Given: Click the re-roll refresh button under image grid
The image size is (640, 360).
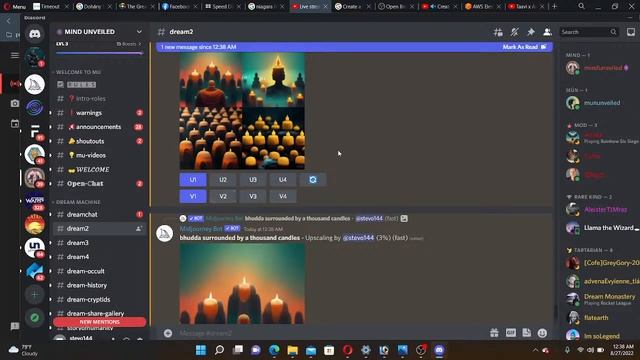Looking at the screenshot, I should (x=313, y=180).
